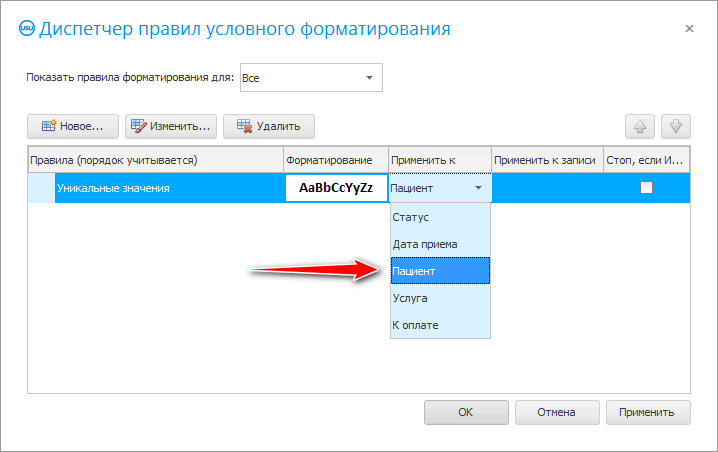The height and width of the screenshot is (452, 718).
Task: Expand the Пациент combo box arrow
Action: (x=478, y=188)
